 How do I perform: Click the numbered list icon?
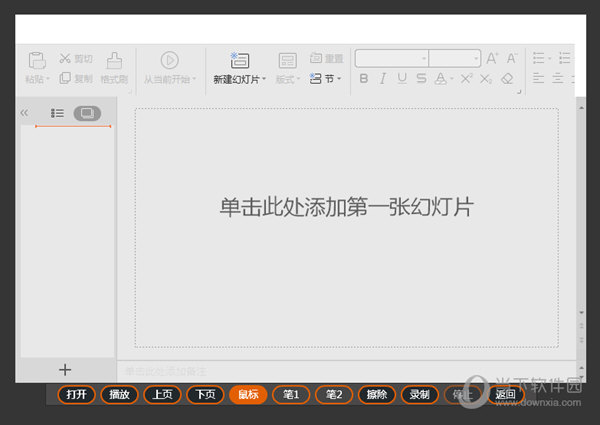[565, 58]
